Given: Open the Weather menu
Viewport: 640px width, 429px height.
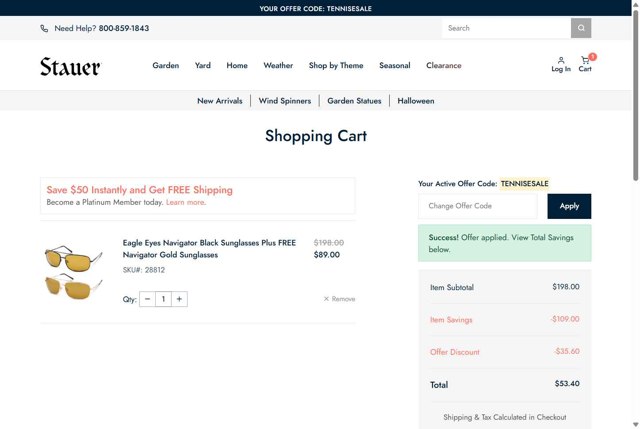Looking at the screenshot, I should pyautogui.click(x=278, y=65).
